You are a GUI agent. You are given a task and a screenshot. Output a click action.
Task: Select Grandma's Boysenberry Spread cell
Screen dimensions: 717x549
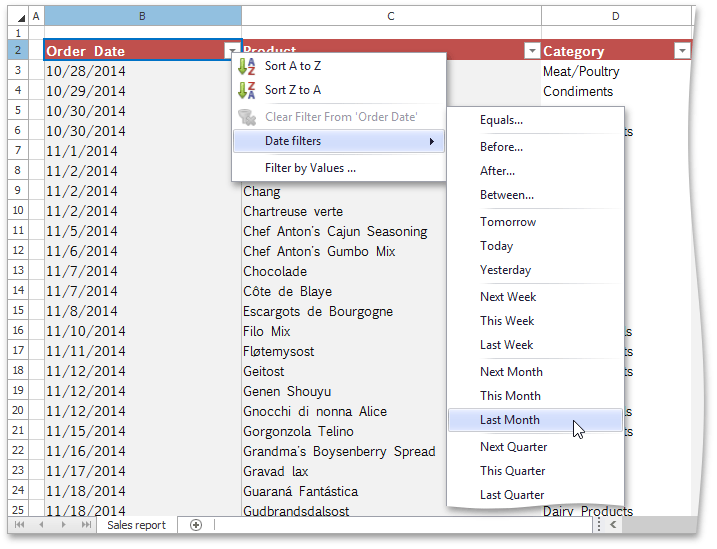pos(344,451)
